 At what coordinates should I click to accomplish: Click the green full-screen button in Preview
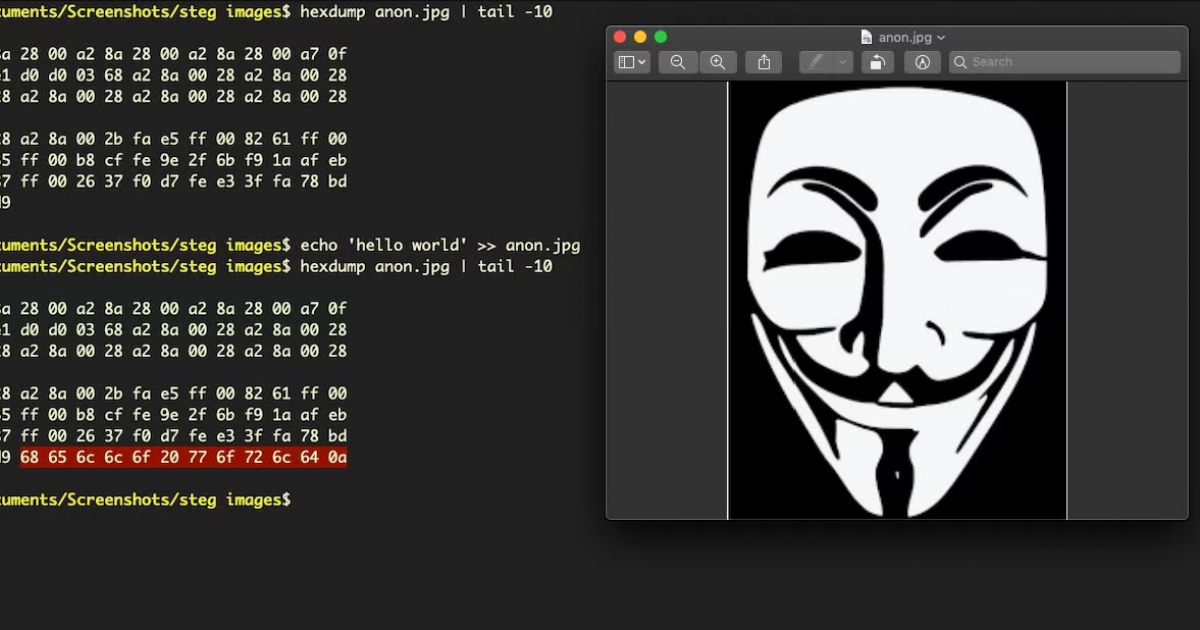(661, 37)
